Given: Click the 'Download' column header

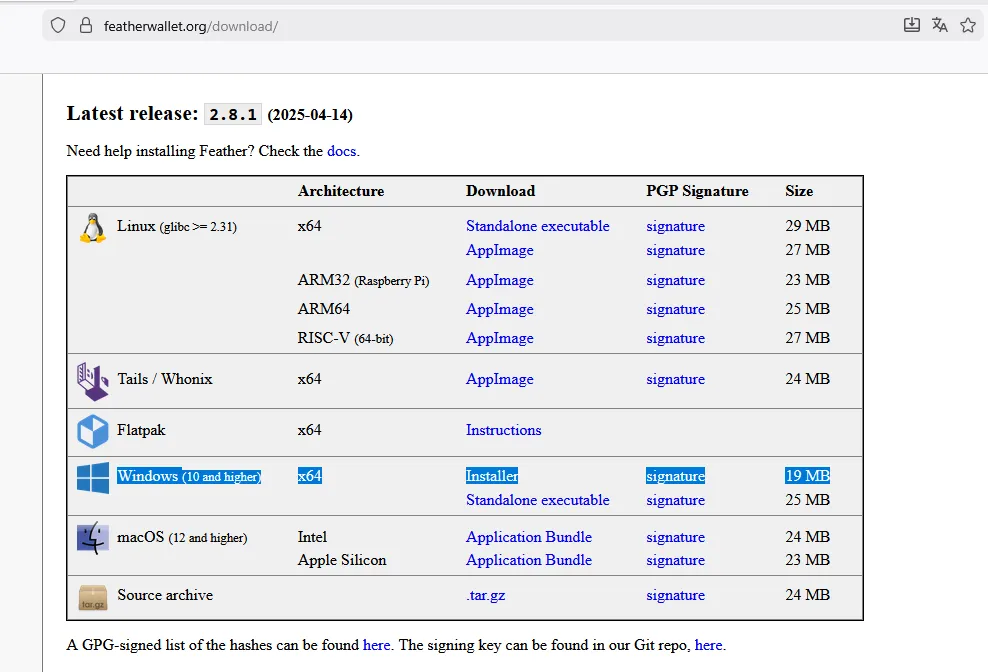Looking at the screenshot, I should pyautogui.click(x=500, y=191).
